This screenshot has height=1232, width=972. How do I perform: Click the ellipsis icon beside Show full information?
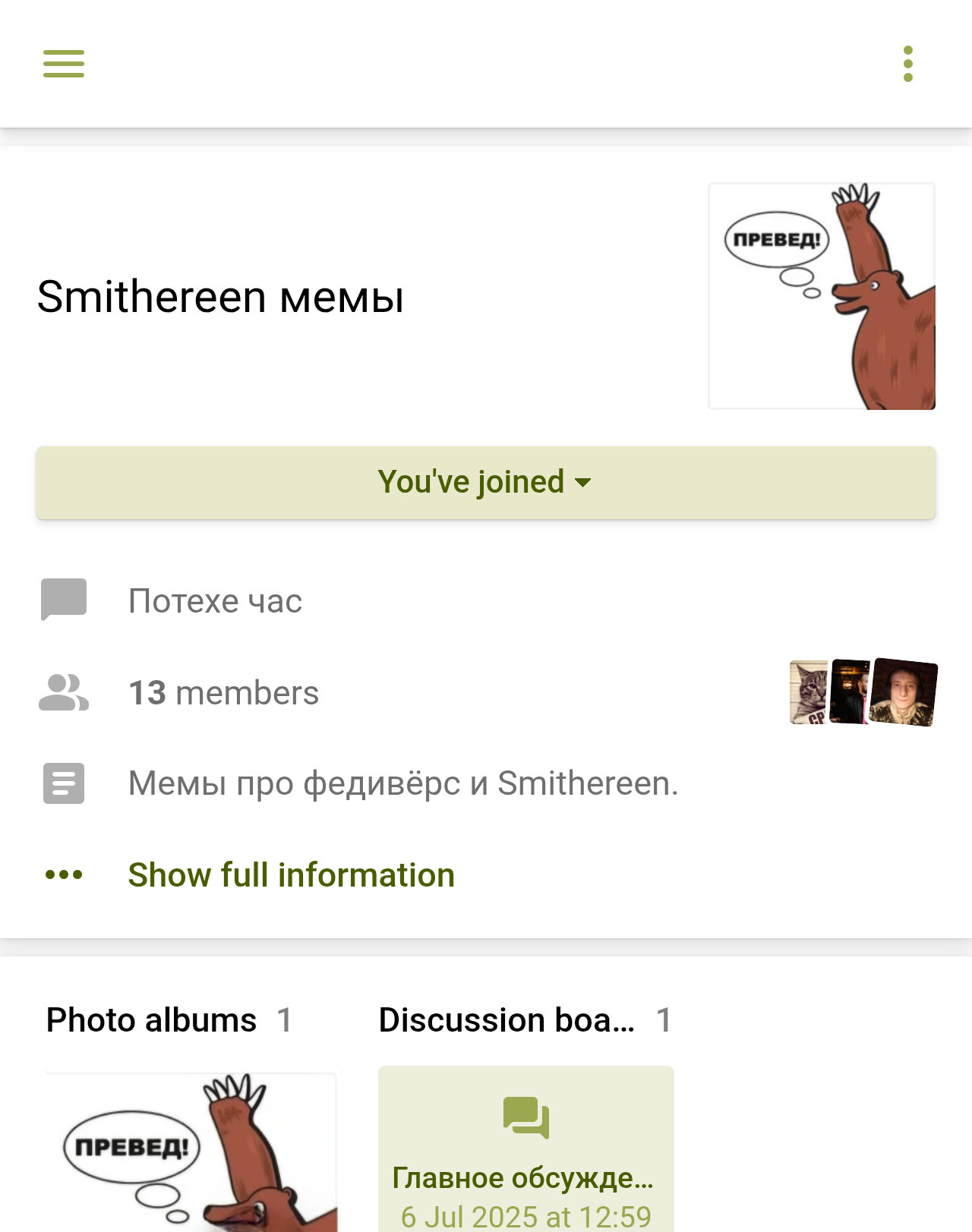64,874
